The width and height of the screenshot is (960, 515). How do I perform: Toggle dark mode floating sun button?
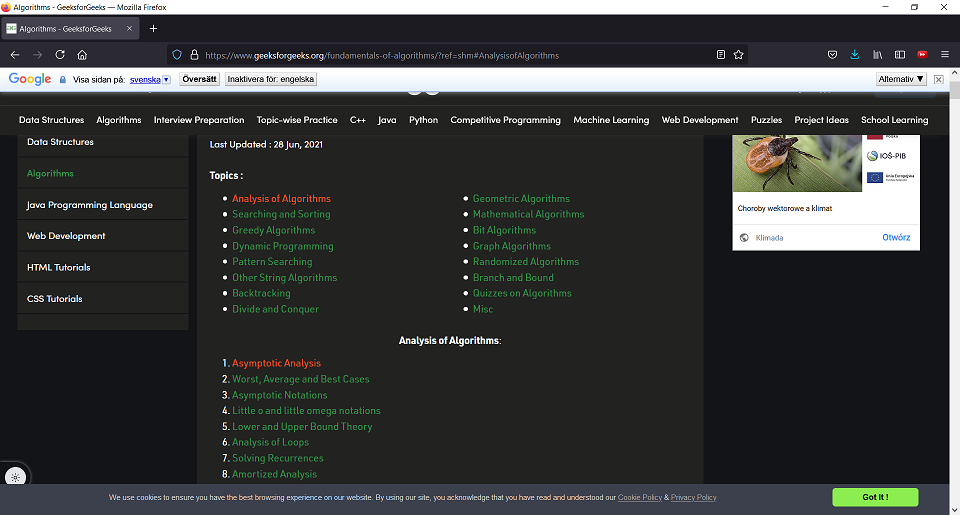pos(15,477)
